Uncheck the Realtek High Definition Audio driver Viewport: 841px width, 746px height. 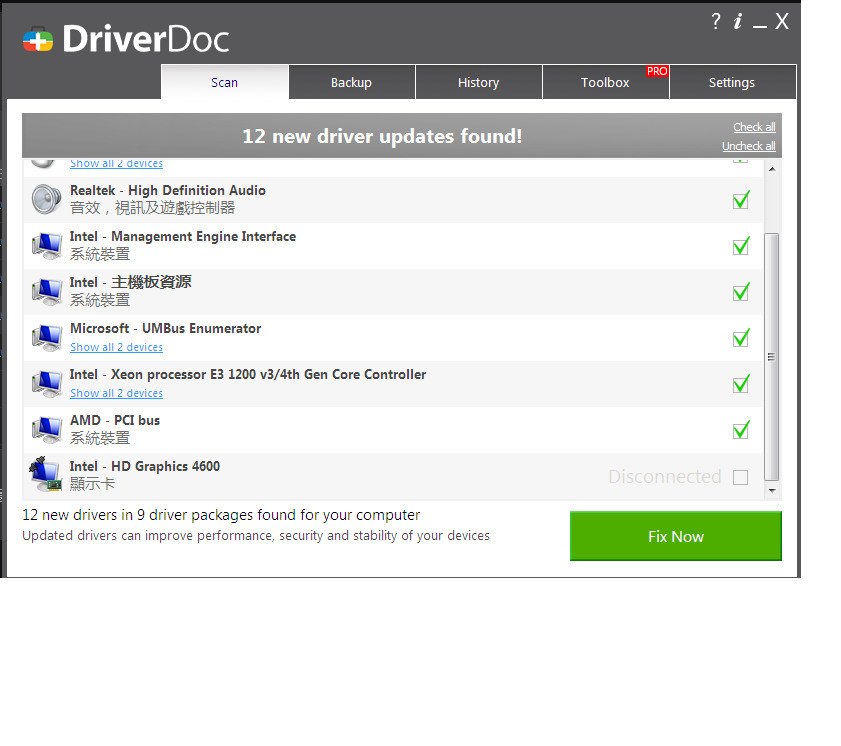point(741,200)
